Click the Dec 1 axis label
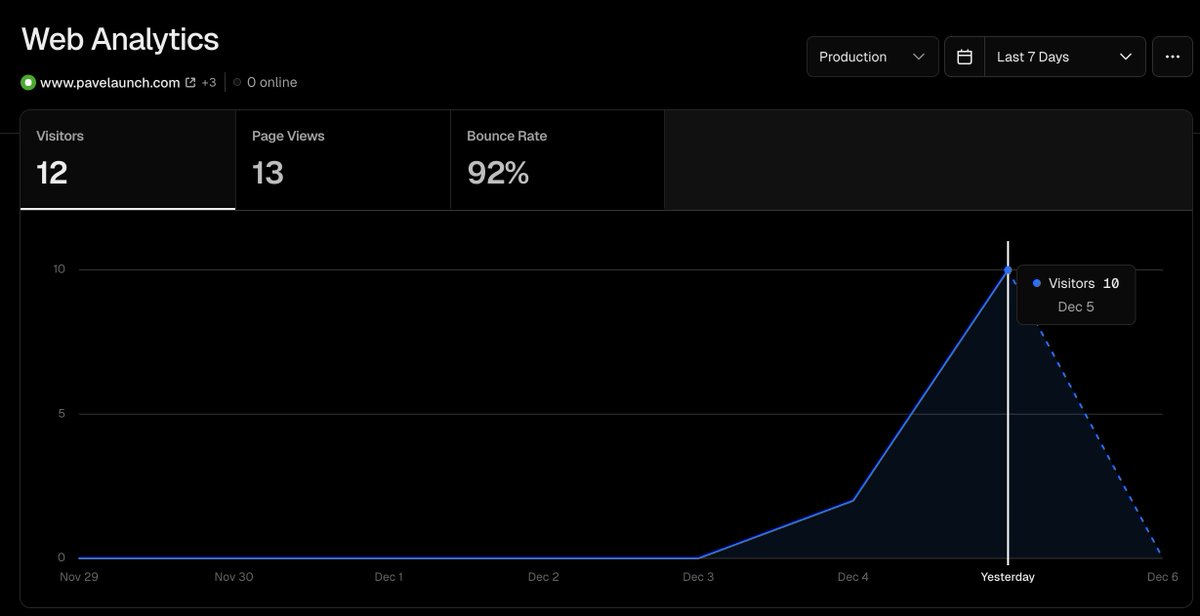 point(388,577)
